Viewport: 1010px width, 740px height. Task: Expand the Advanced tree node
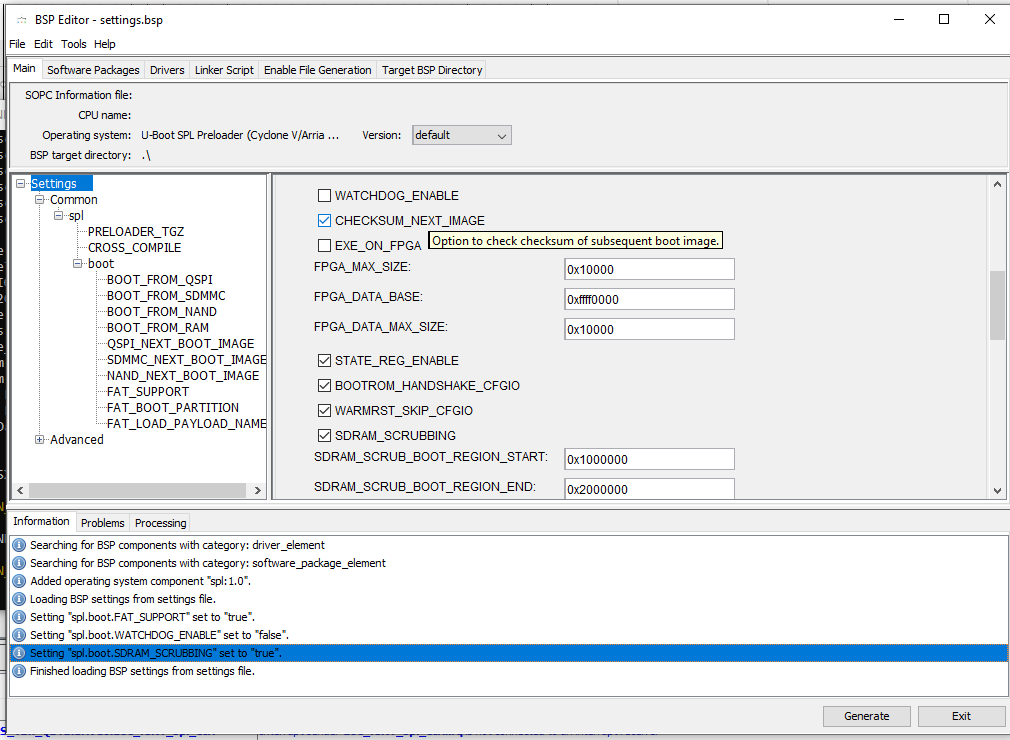coord(40,440)
